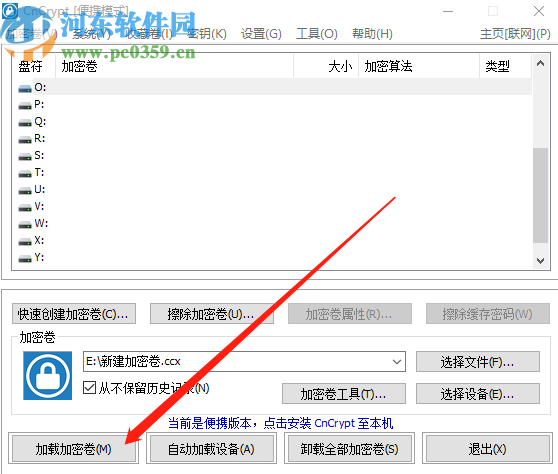Image resolution: width=558 pixels, height=474 pixels.
Task: Select the R: drive letter text
Action: [x=40, y=138]
